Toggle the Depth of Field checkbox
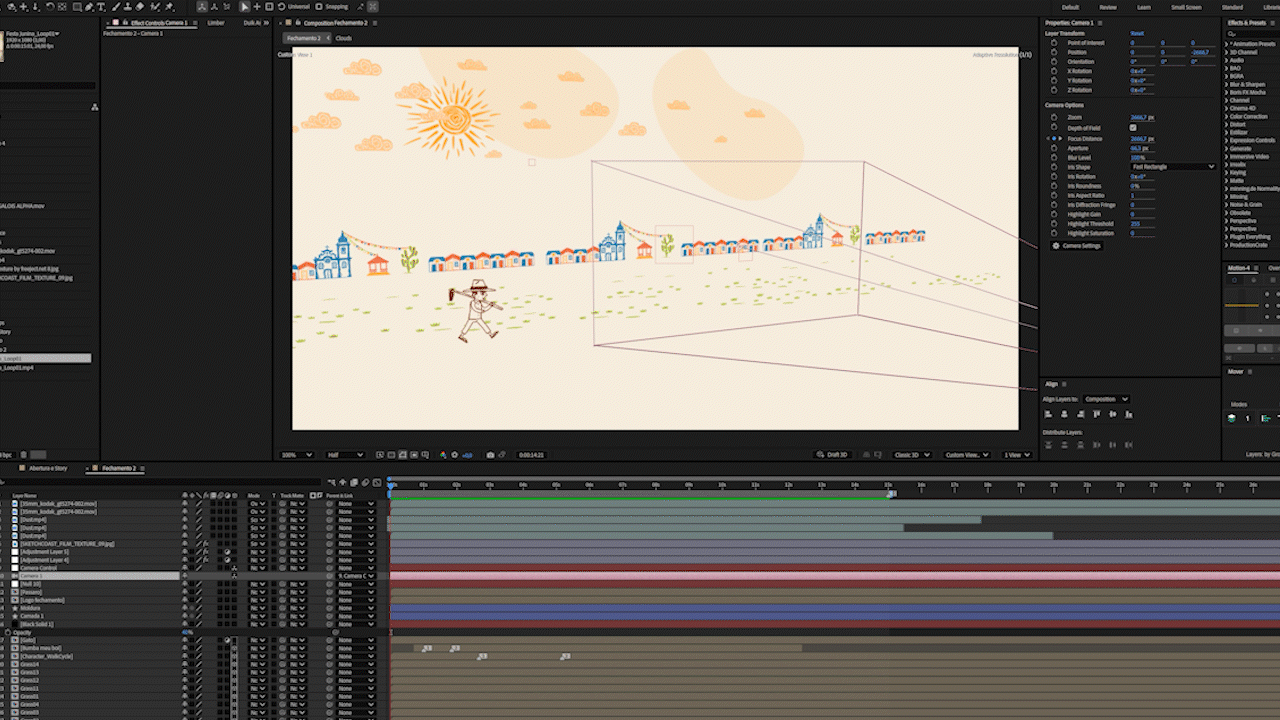The height and width of the screenshot is (720, 1280). (x=1133, y=128)
